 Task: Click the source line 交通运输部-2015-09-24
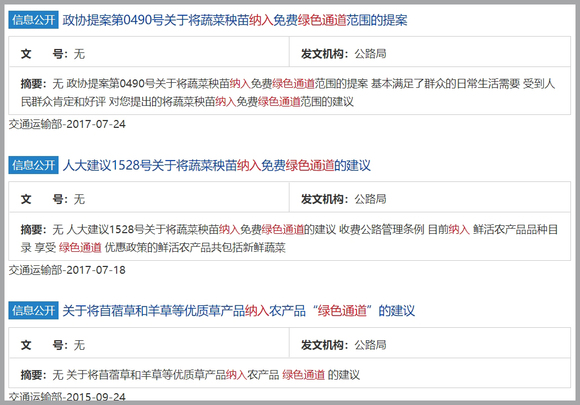[x=67, y=397]
